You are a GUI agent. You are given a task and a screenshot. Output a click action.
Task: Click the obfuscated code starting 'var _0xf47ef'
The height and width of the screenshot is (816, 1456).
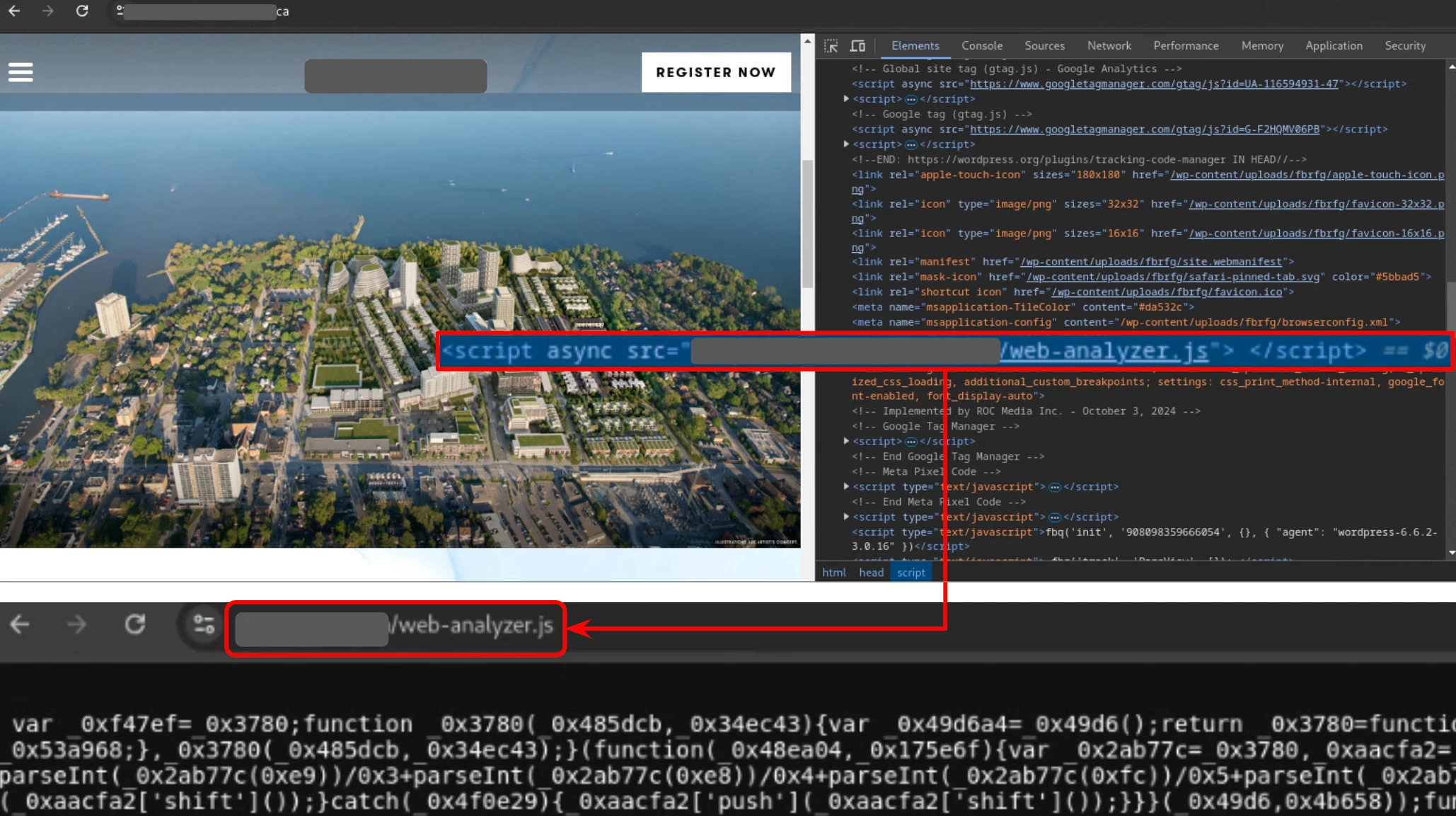coord(728,763)
